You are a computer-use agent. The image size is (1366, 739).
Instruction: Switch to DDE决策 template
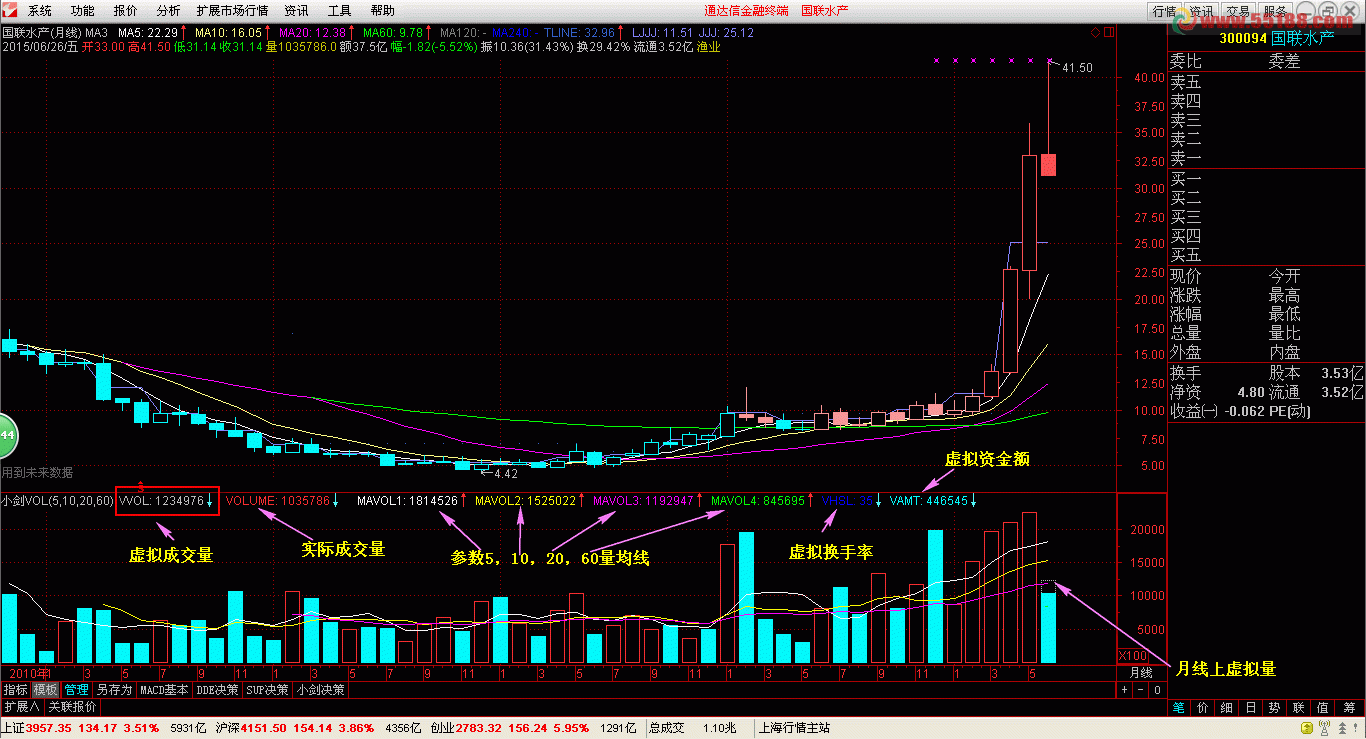click(x=219, y=690)
